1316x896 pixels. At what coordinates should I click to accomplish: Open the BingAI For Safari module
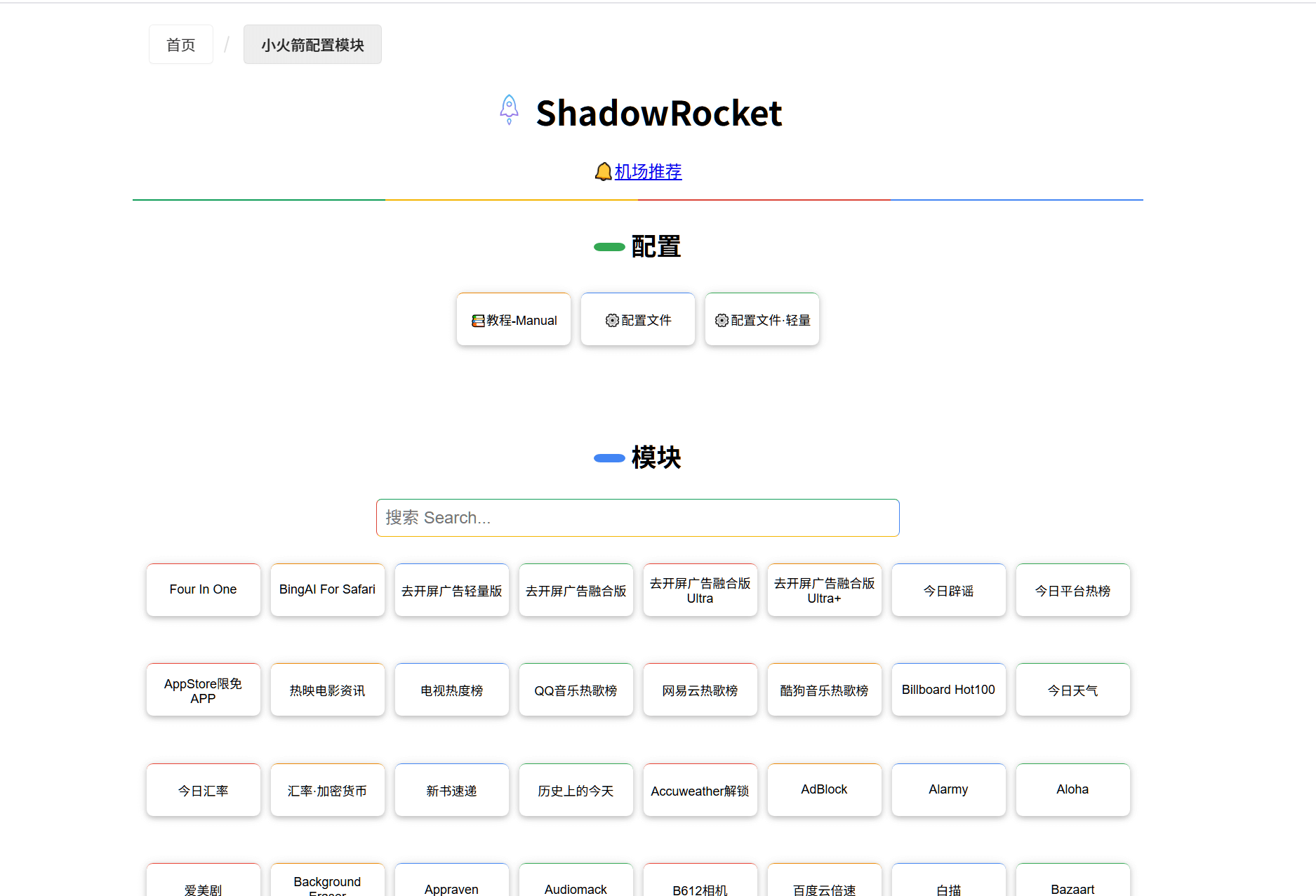(328, 590)
